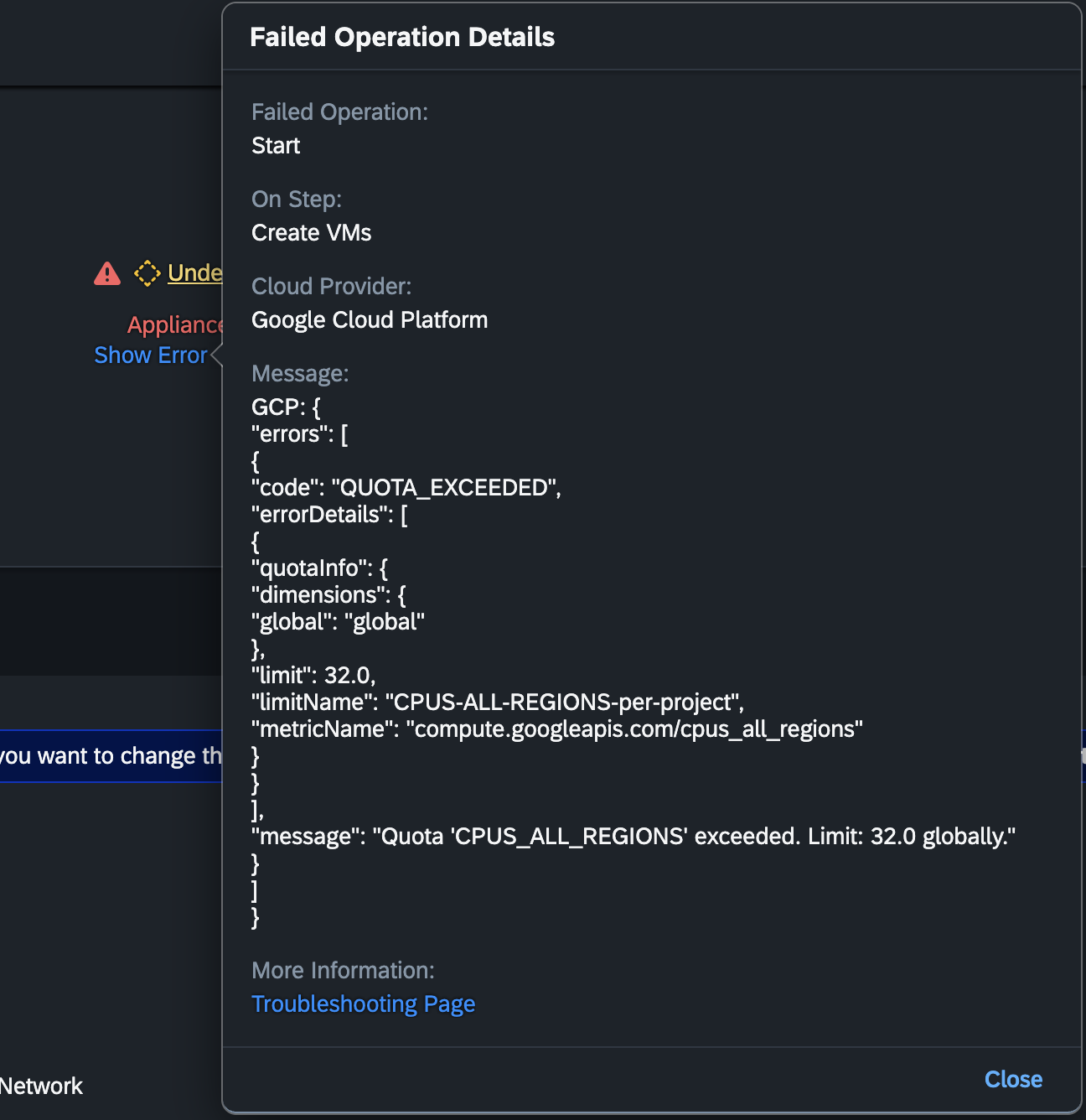
Task: Open the Troubleshooting Page link
Action: click(363, 1003)
